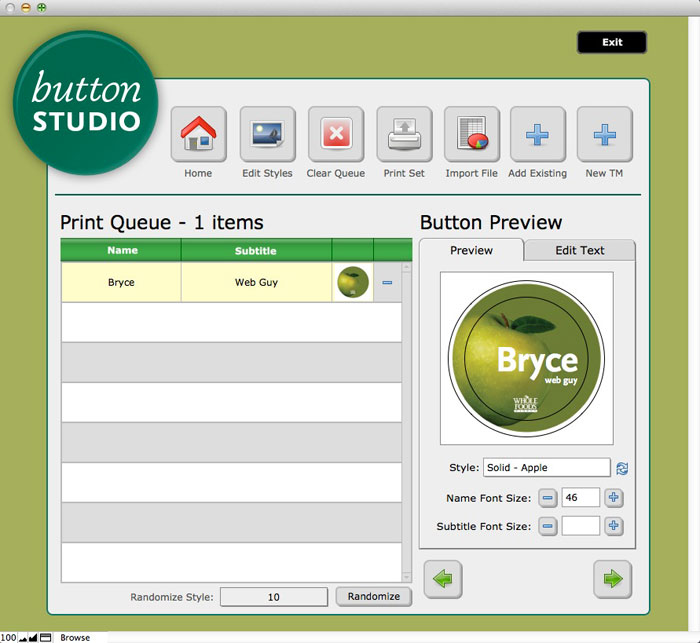
Task: Click the apple thumbnail in Bryce row
Action: pyautogui.click(x=353, y=282)
